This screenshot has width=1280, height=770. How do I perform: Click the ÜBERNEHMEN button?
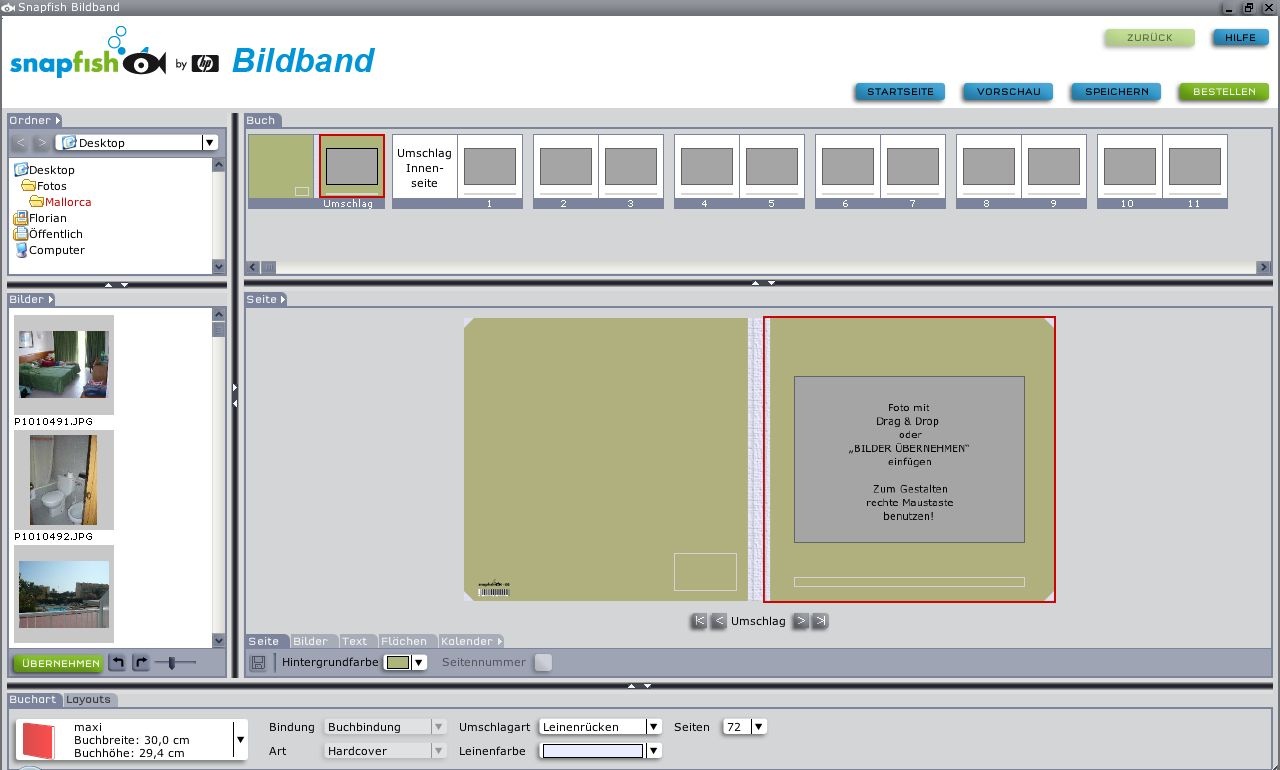point(58,663)
